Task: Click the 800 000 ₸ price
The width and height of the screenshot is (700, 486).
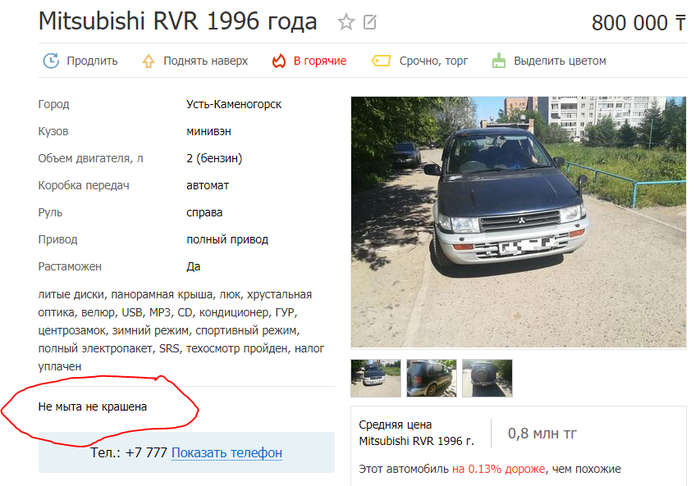Action: coord(638,23)
